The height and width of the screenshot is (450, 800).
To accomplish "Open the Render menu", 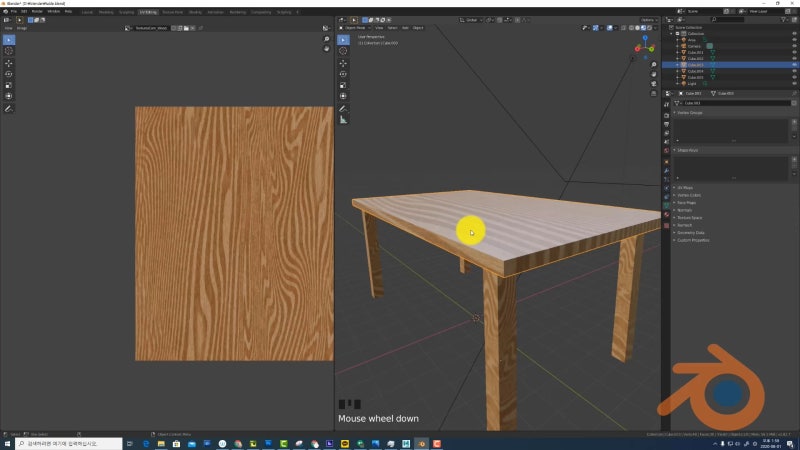I will [x=37, y=11].
